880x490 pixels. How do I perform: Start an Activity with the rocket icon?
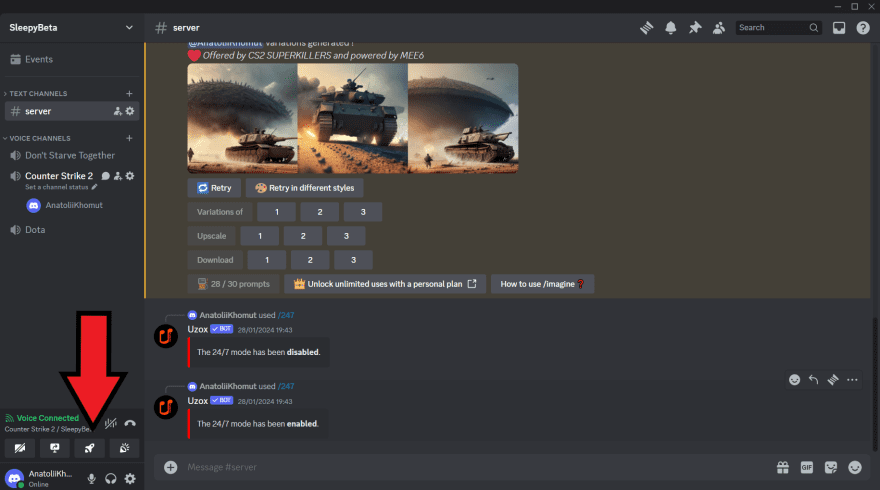pos(89,448)
